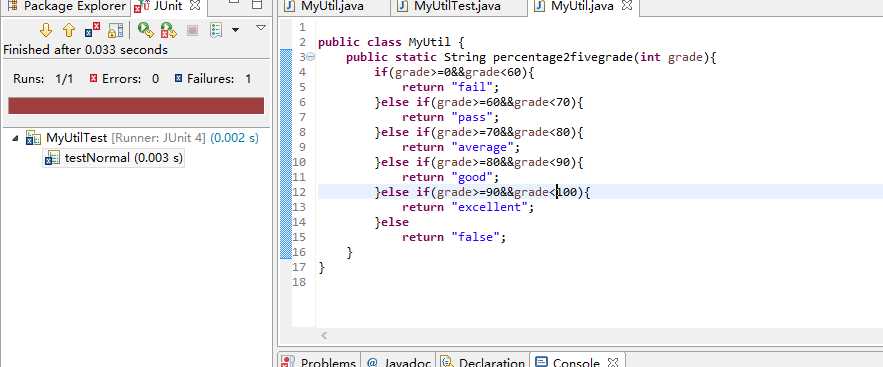Viewport: 883px width, 367px height.
Task: Open the Problems view tab
Action: (319, 361)
